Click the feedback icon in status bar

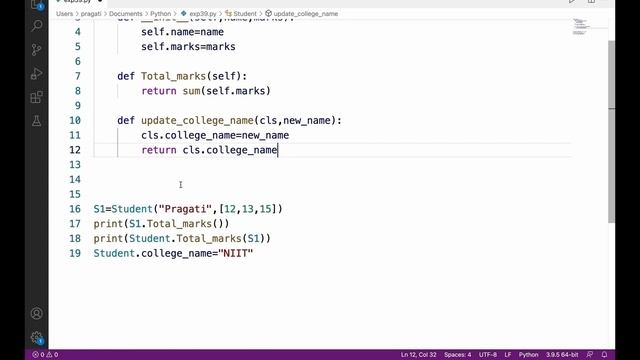click(x=590, y=355)
